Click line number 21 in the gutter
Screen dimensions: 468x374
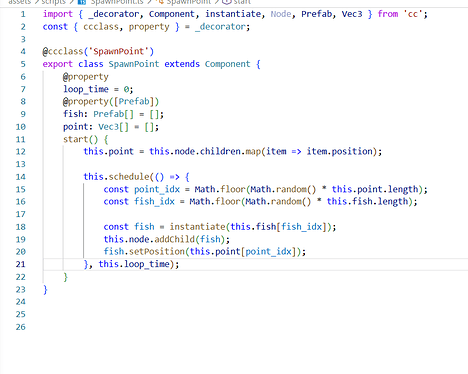tap(21, 264)
